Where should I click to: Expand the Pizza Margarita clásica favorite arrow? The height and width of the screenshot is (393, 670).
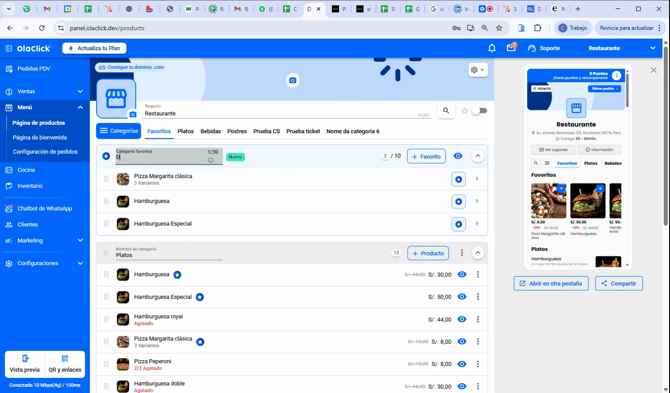[477, 179]
